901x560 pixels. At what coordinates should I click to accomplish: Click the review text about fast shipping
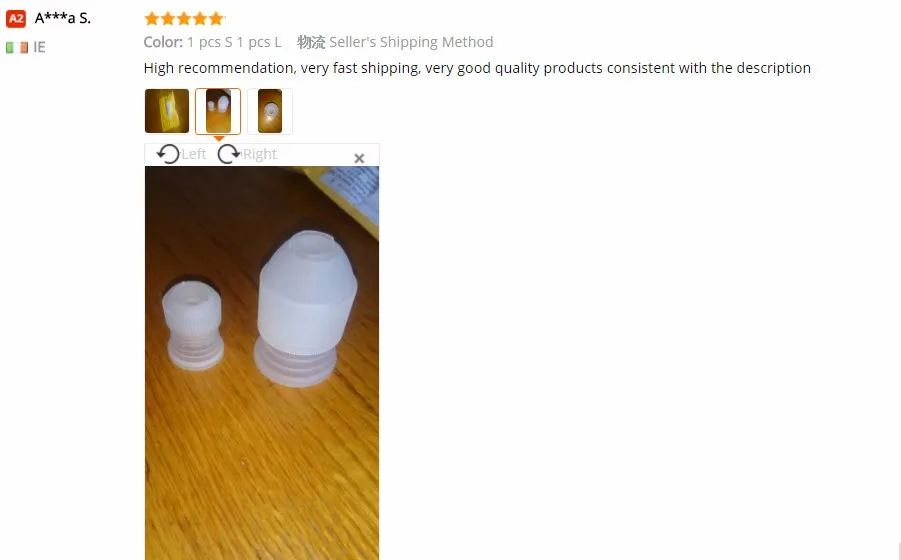coord(477,68)
